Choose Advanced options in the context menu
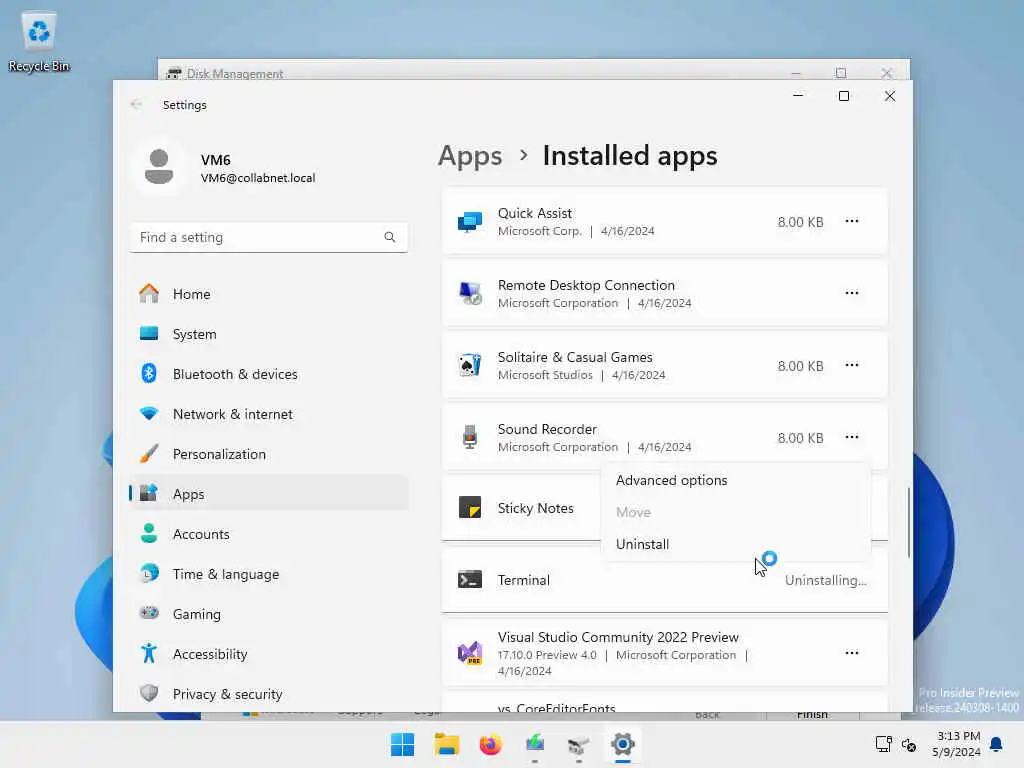This screenshot has width=1024, height=768. coord(736,480)
